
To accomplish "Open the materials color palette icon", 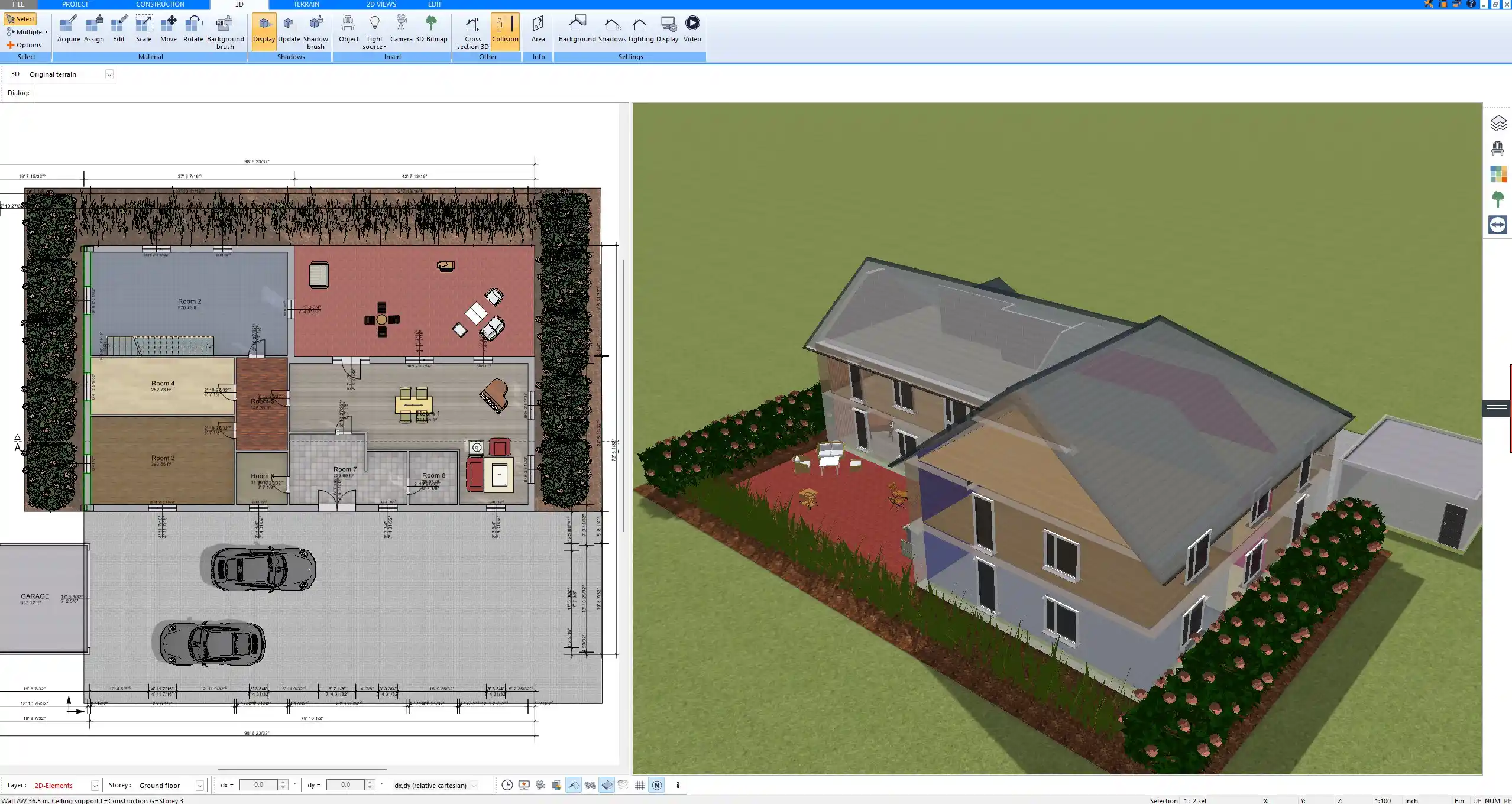I will tap(1497, 174).
